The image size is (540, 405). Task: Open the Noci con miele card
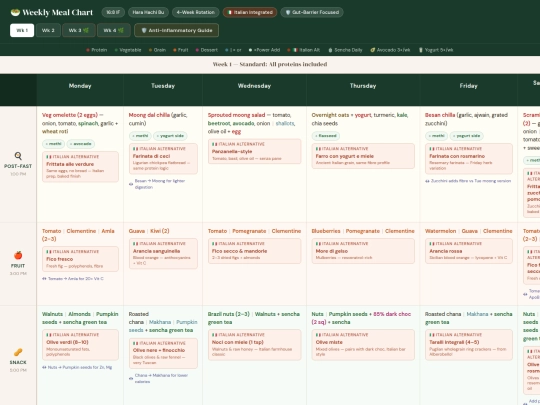(255, 345)
